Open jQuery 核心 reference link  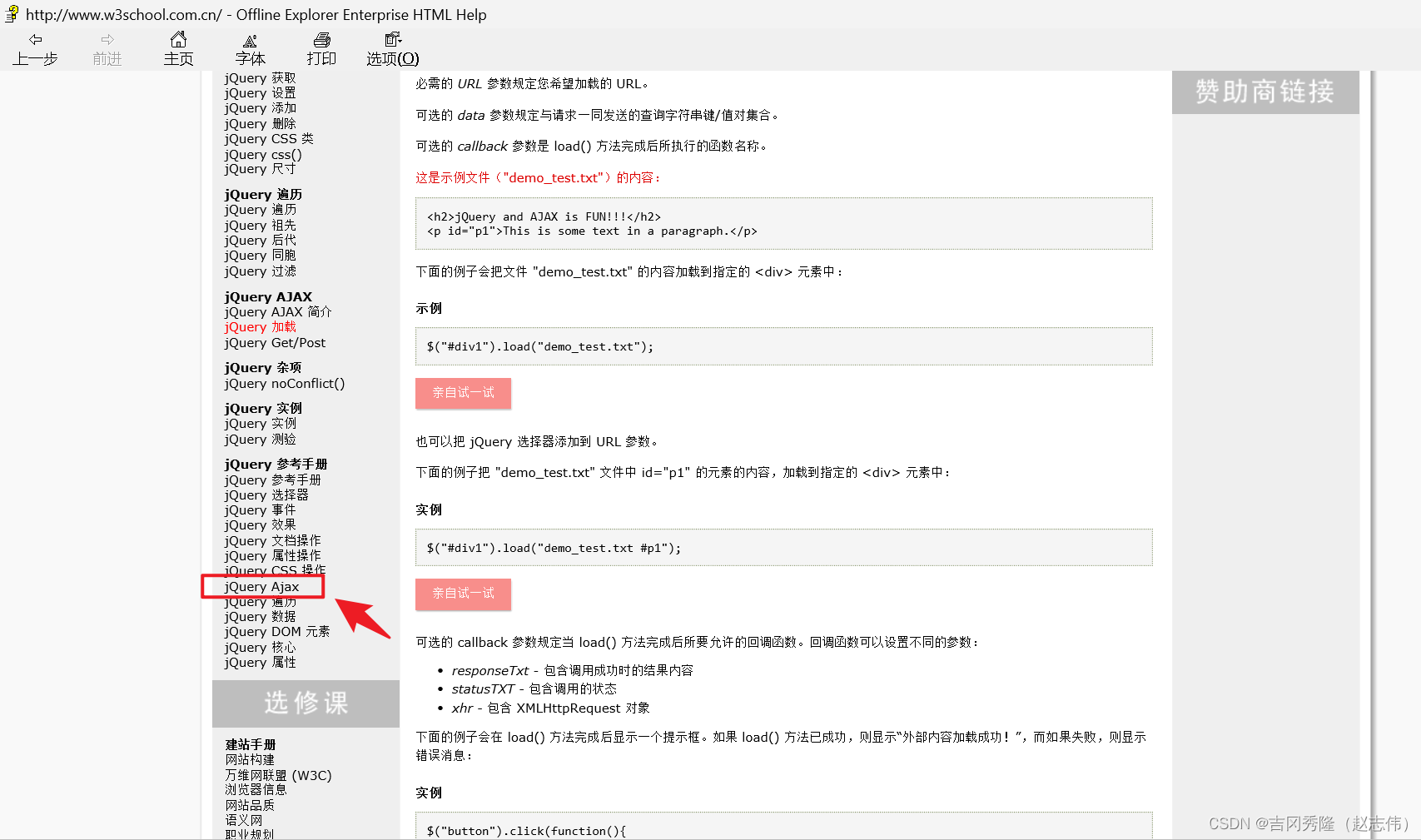point(260,648)
